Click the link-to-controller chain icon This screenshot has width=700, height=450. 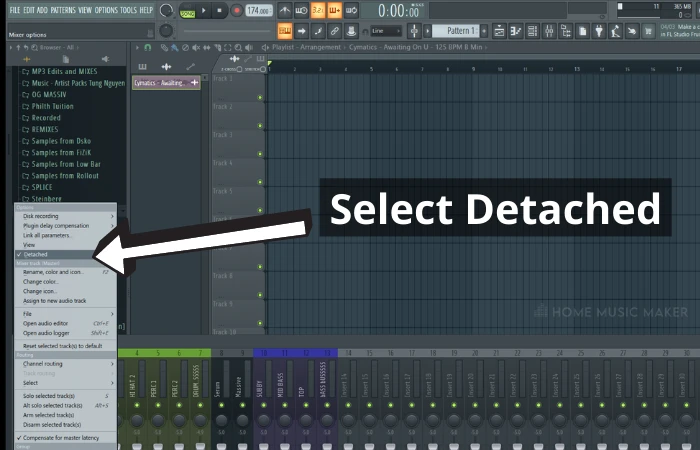point(334,31)
